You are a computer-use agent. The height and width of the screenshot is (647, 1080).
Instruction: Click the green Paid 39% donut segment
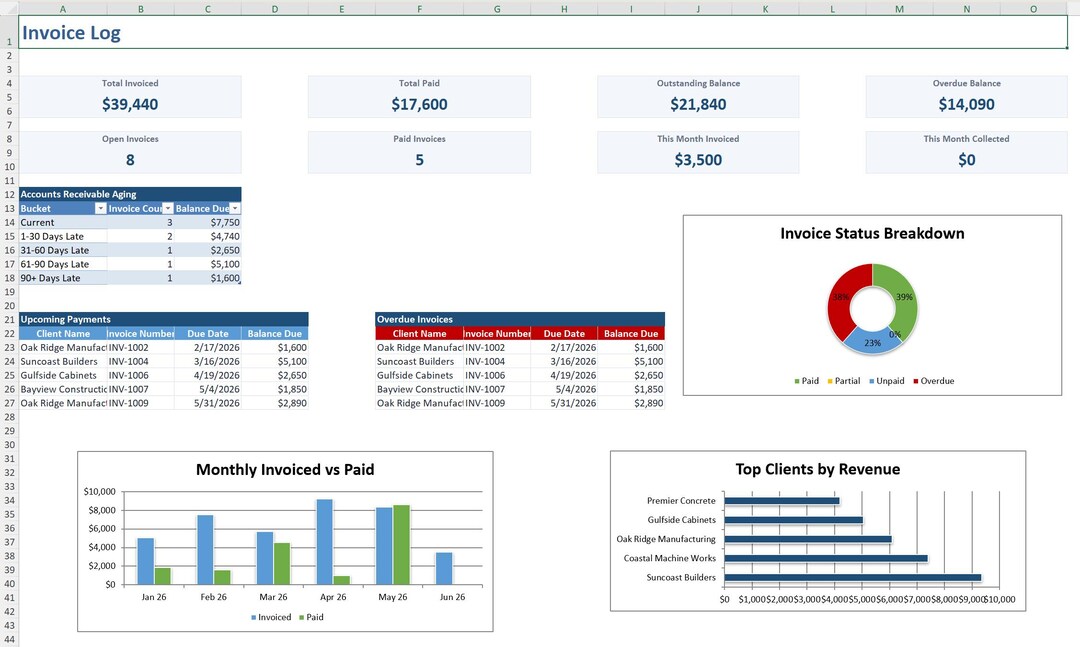coord(906,296)
